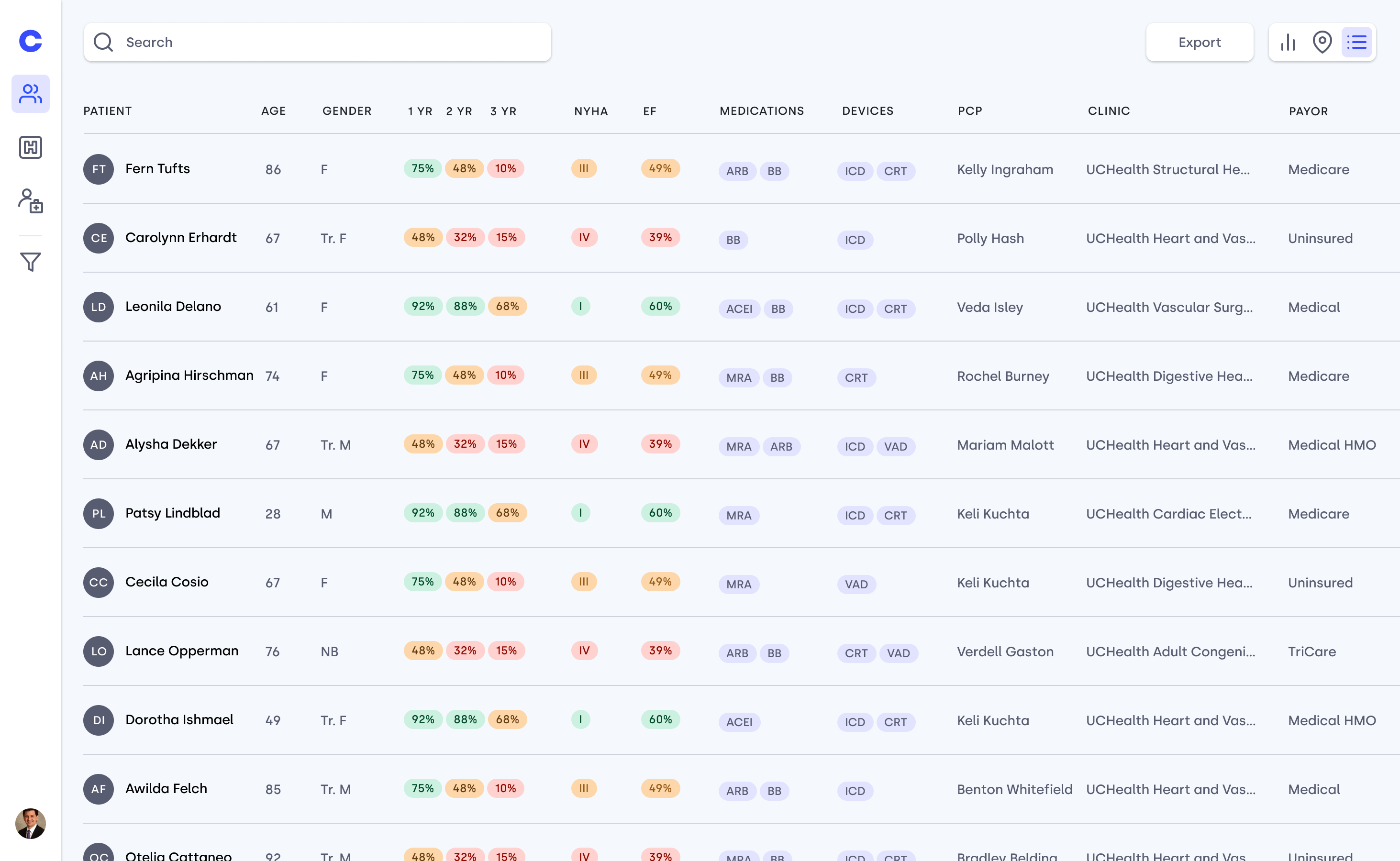Sort by the NYHA column header
This screenshot has height=861, width=1400.
[x=590, y=111]
